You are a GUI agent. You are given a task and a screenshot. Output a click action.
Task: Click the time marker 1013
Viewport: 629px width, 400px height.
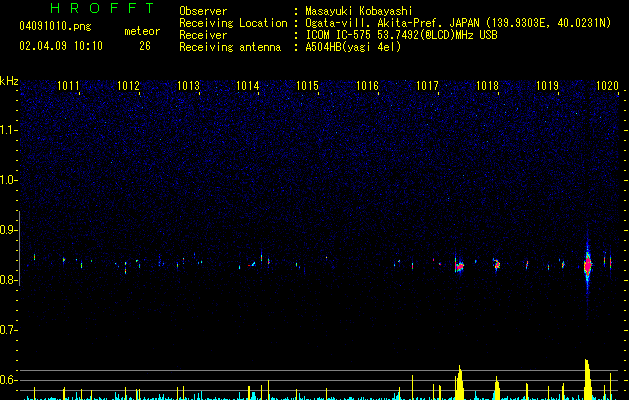pos(188,86)
